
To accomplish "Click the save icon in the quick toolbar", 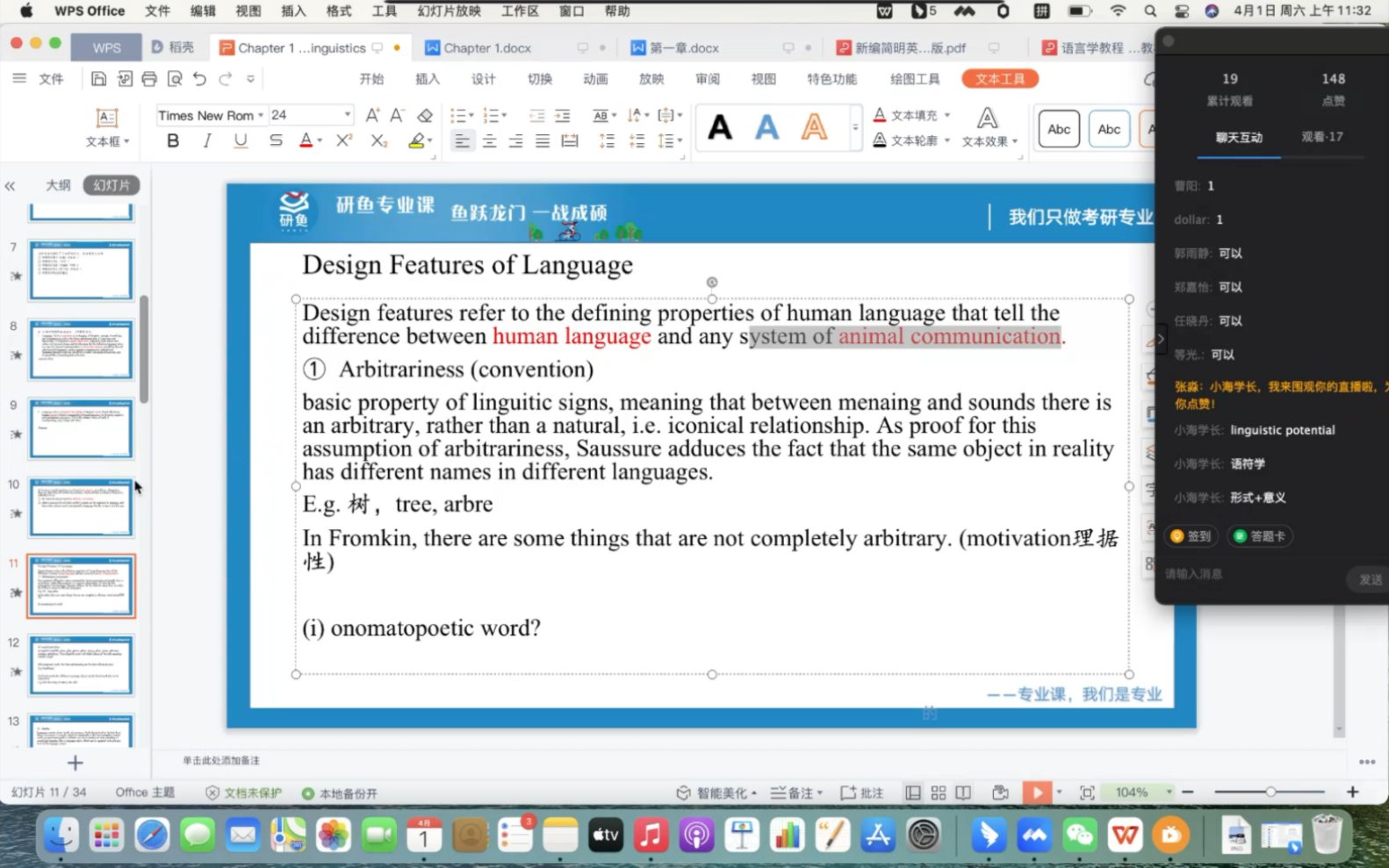I will pyautogui.click(x=98, y=79).
